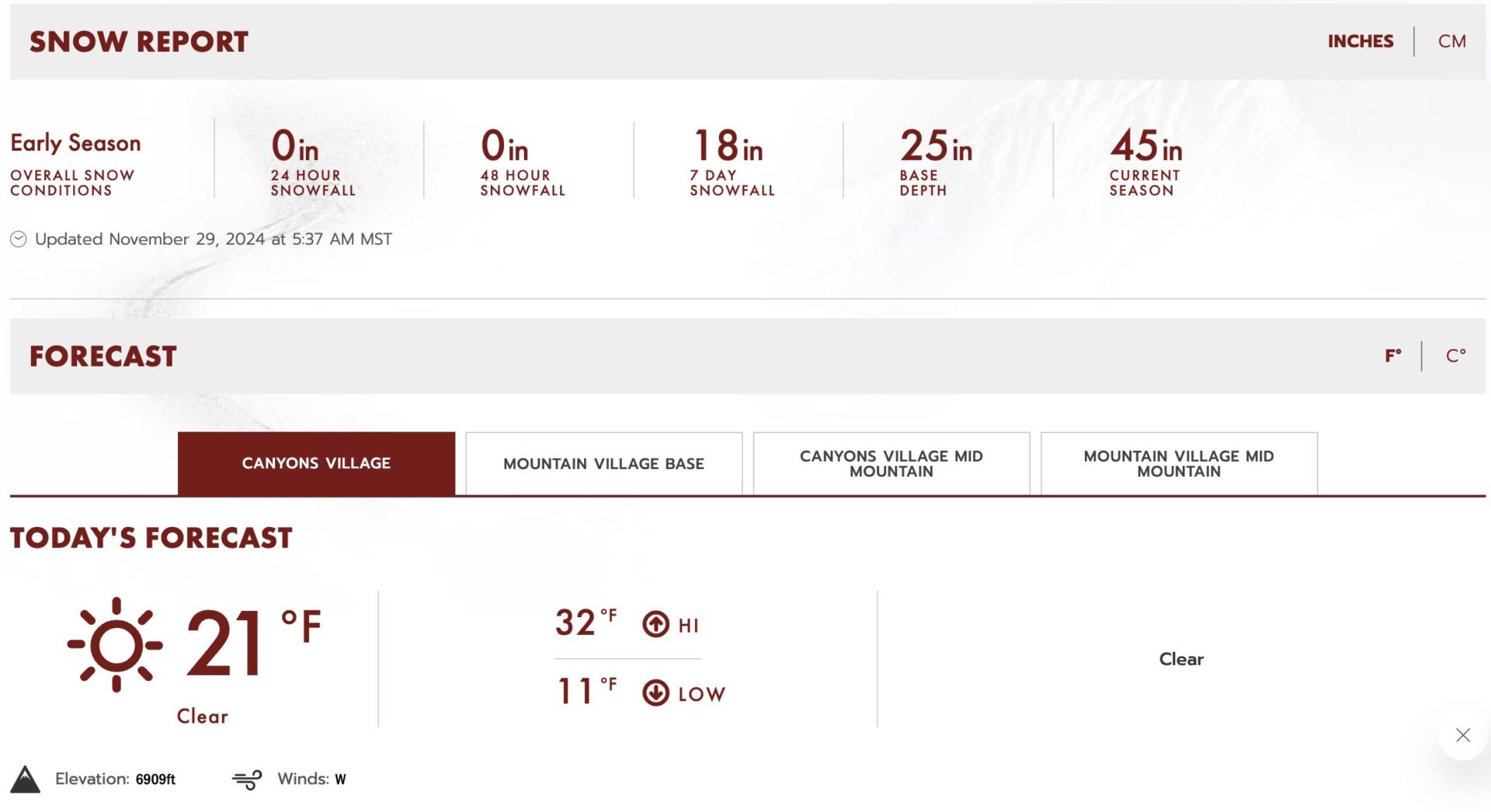Viewport: 1491px width, 812px height.
Task: Switch to Mountain Village Mid Mountain tab
Action: pyautogui.click(x=1179, y=463)
